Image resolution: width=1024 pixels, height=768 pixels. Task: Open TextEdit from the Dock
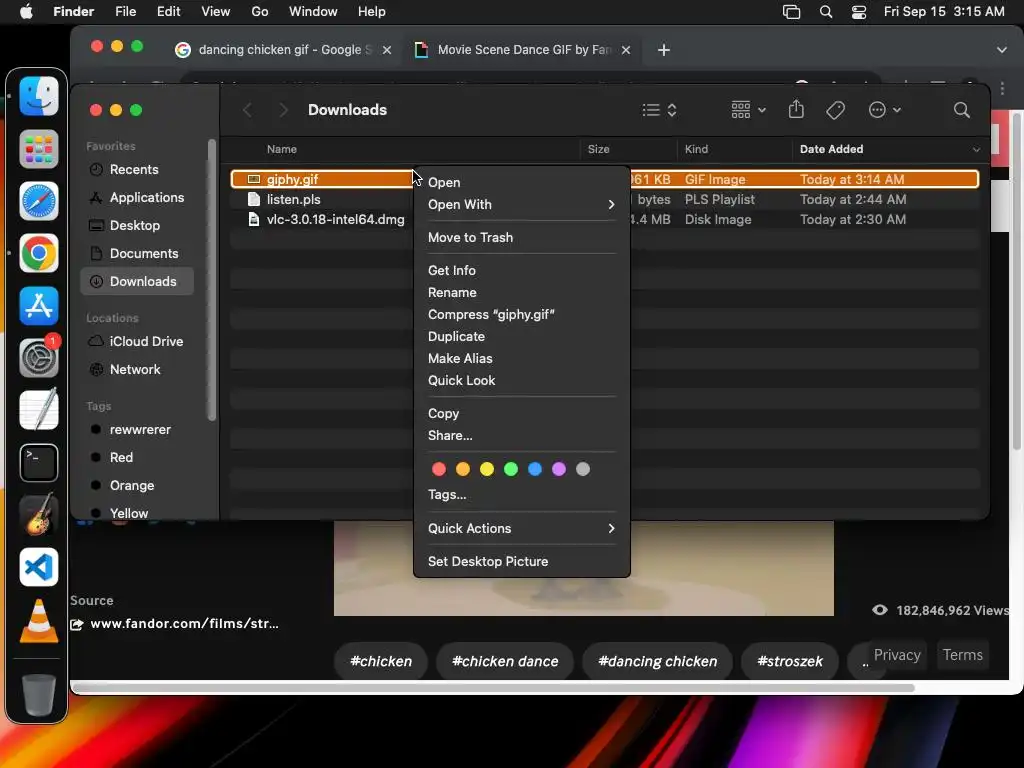39,410
